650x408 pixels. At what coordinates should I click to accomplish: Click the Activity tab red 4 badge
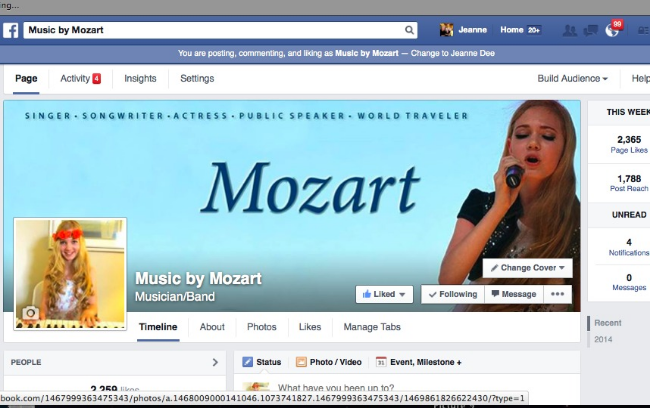[x=97, y=78]
